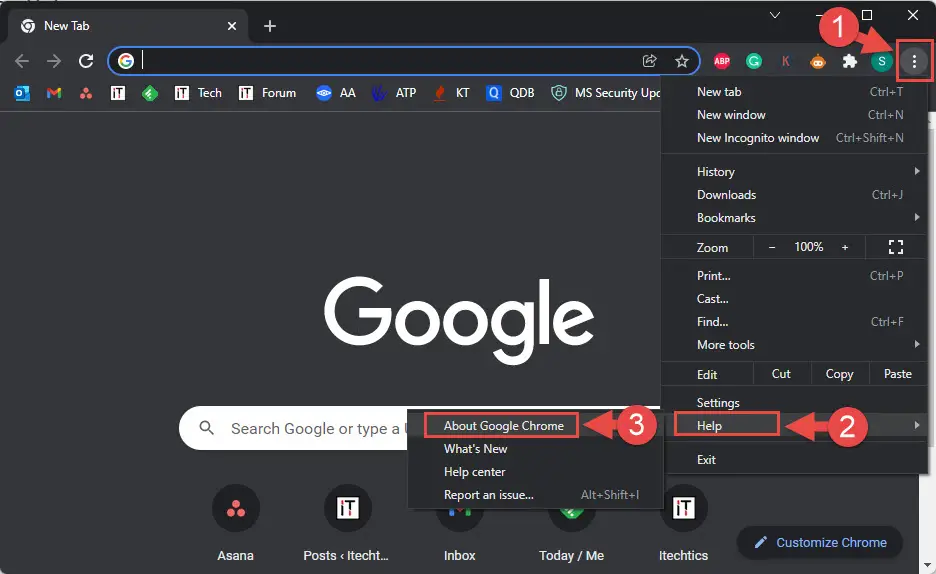Open the tab search dropdown arrow
Viewport: 936px width, 574px height.
(x=775, y=15)
